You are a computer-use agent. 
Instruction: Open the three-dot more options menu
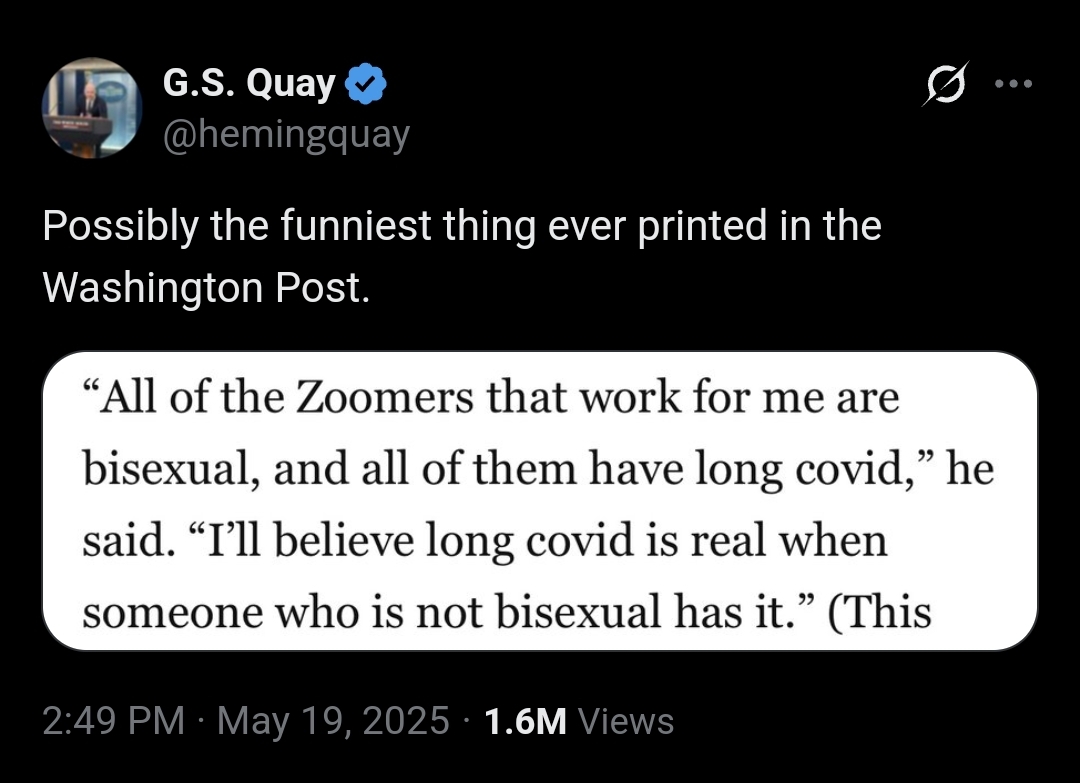click(x=1013, y=84)
